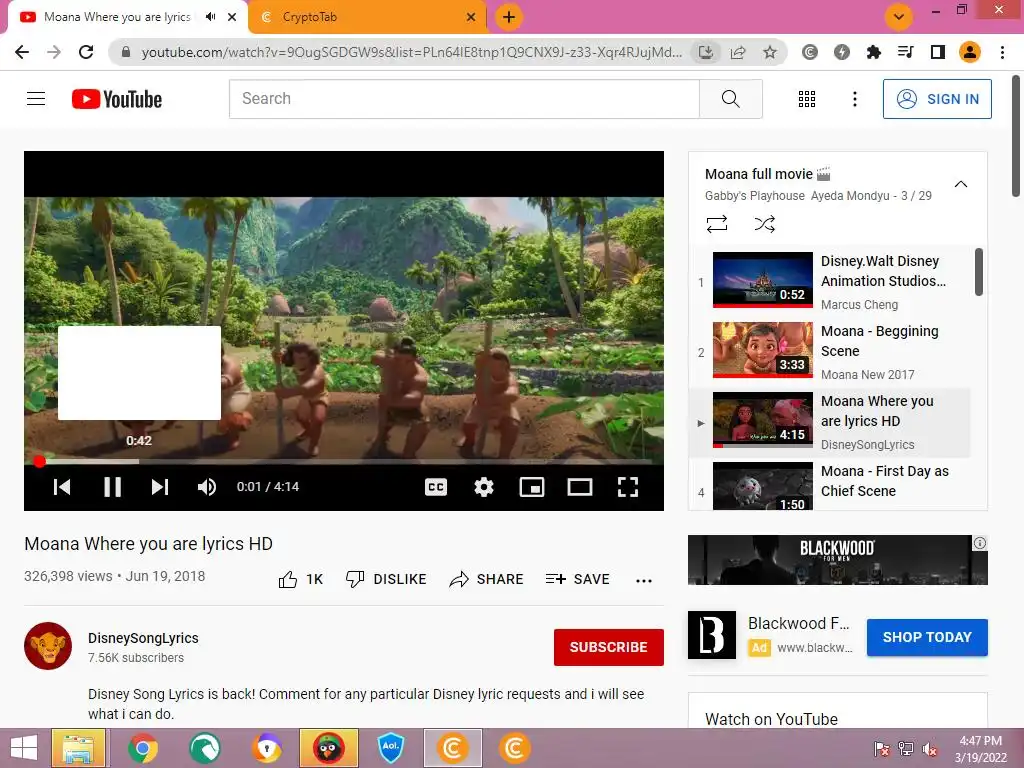Save video to a playlist
The height and width of the screenshot is (768, 1024).
pyautogui.click(x=577, y=579)
